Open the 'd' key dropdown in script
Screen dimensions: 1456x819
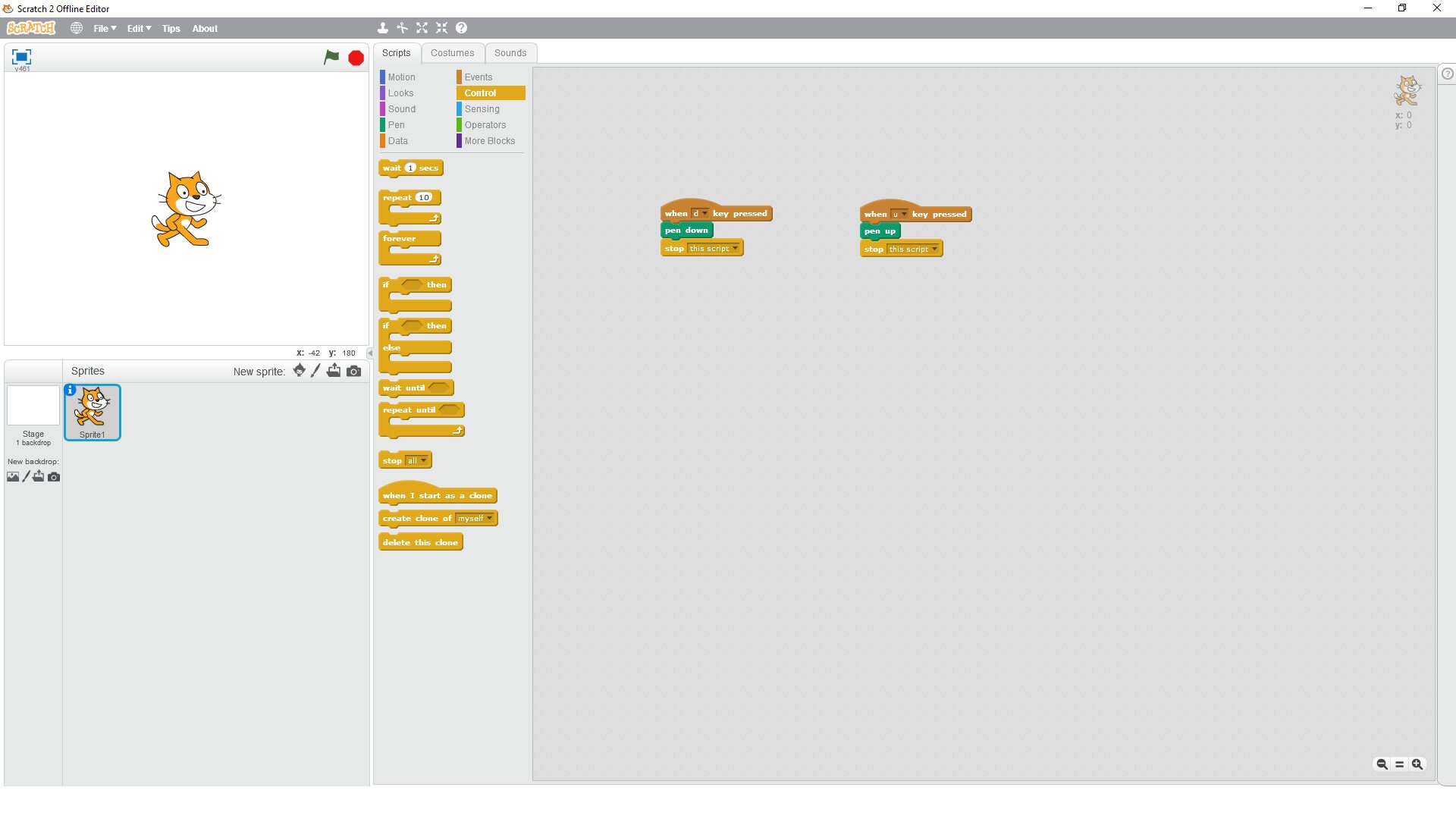tap(704, 214)
